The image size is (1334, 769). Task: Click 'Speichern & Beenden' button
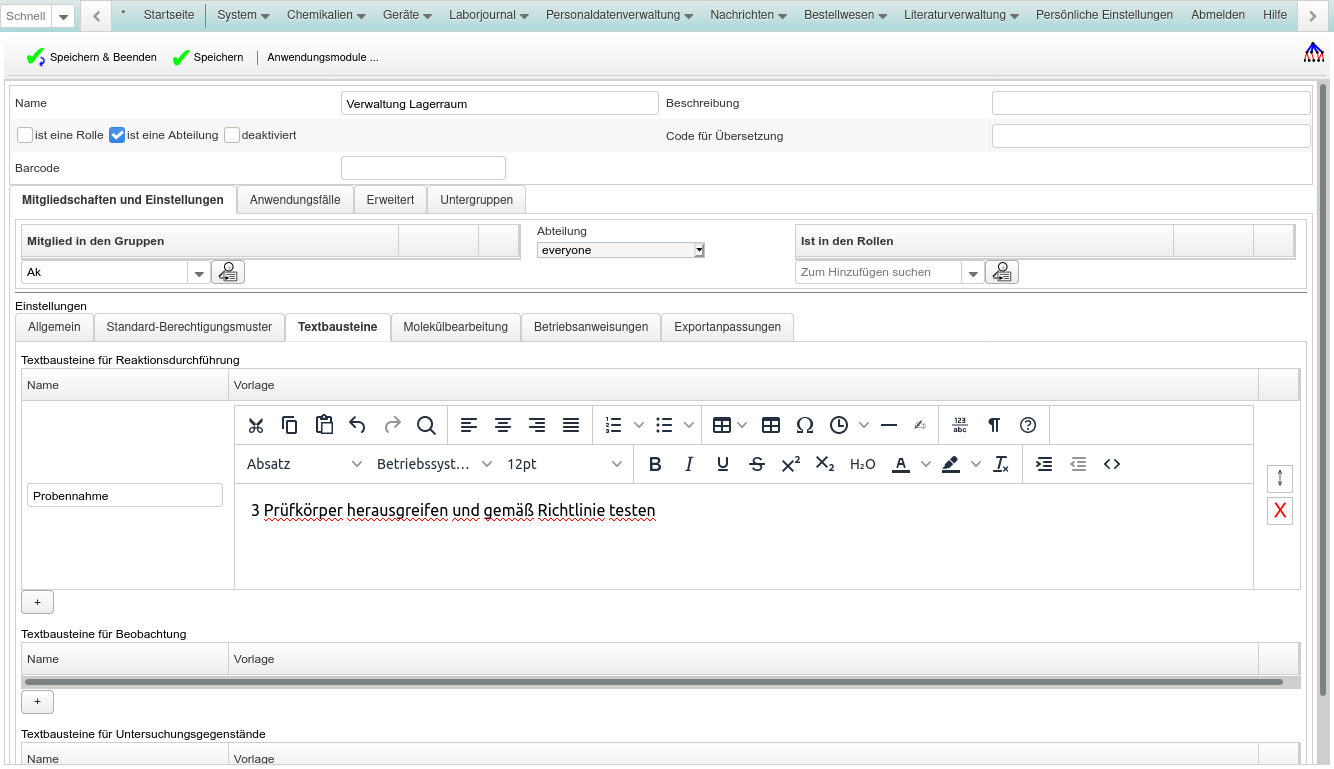tap(92, 58)
